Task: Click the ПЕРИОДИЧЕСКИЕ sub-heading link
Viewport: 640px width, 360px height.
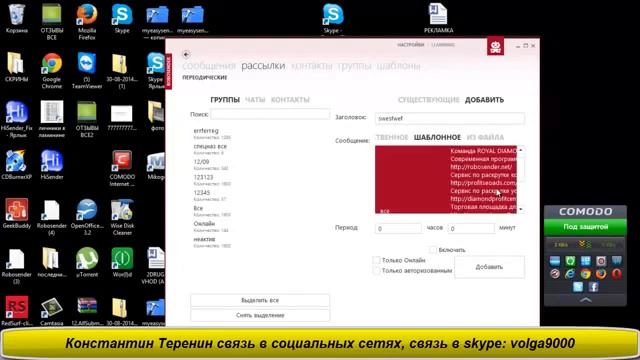Action: (204, 78)
